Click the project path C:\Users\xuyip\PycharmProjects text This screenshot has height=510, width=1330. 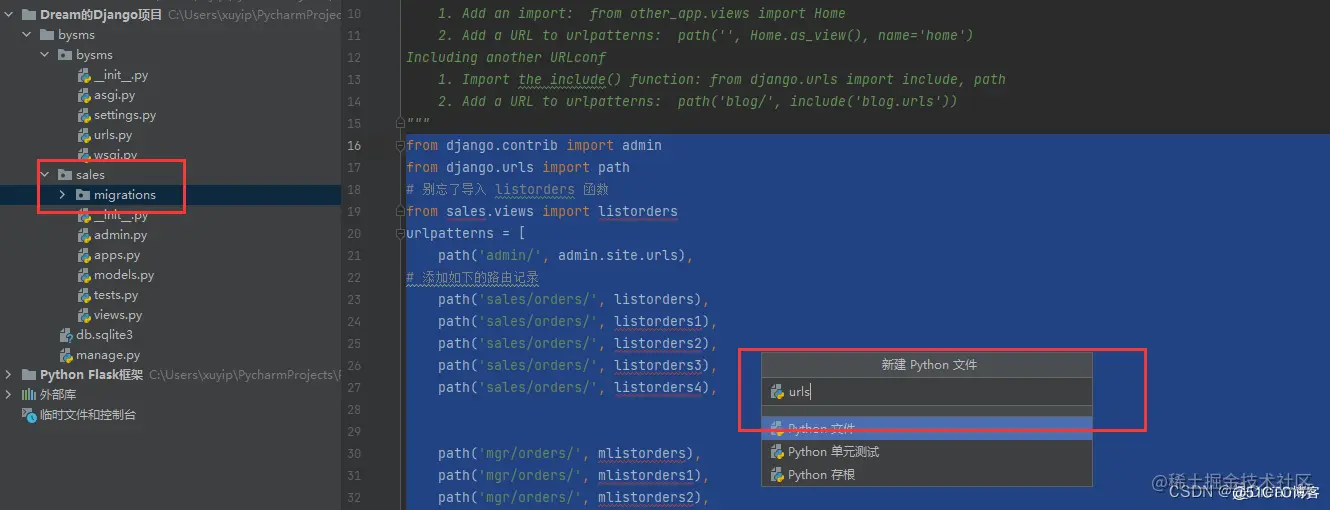pos(255,15)
